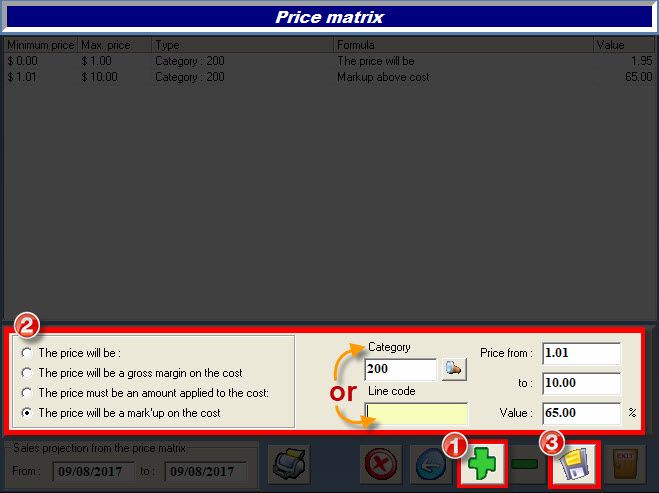Click the Formula column header
This screenshot has width=659, height=493.
click(464, 45)
